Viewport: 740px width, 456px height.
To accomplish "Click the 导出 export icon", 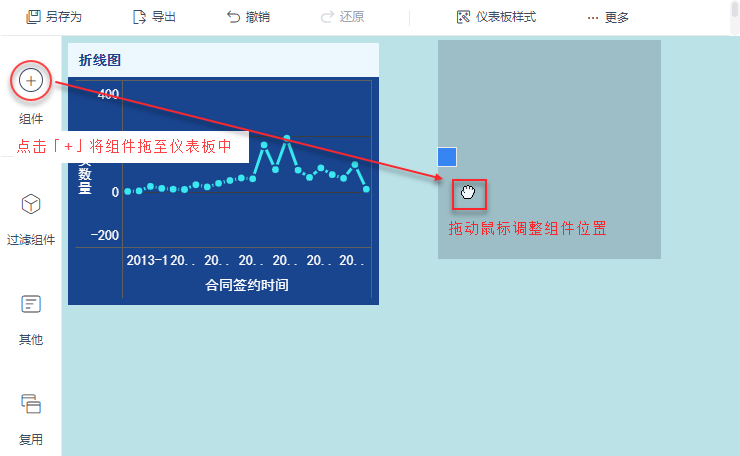I will tap(139, 17).
